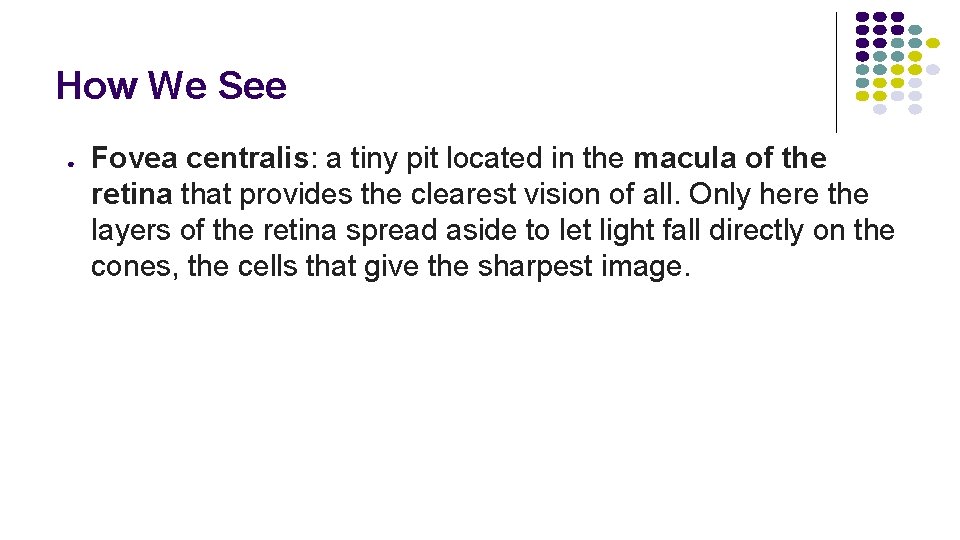Click the bold word "retina" starting line two

(x=132, y=194)
